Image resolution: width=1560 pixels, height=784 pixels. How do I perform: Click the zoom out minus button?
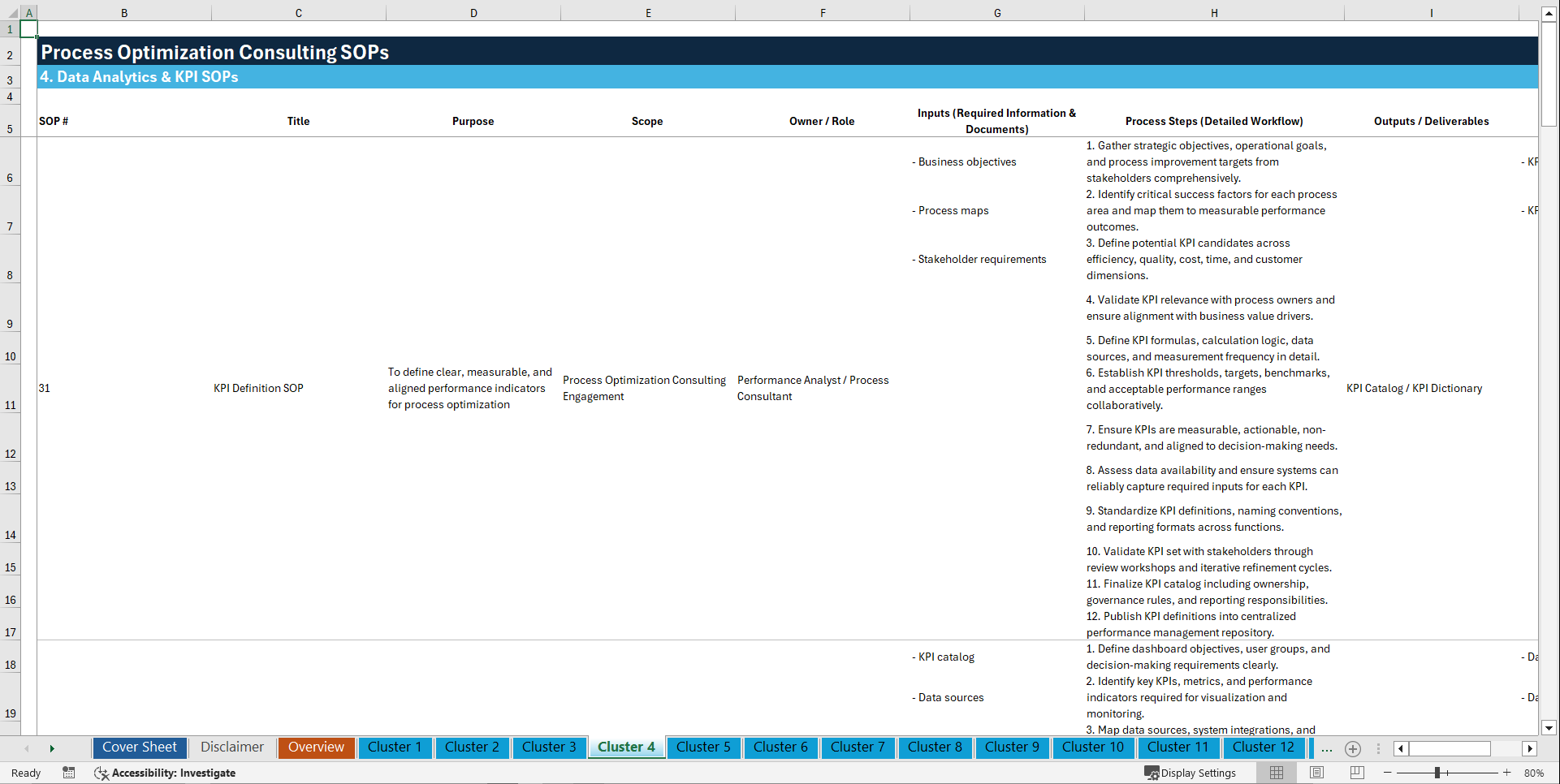tap(1388, 773)
